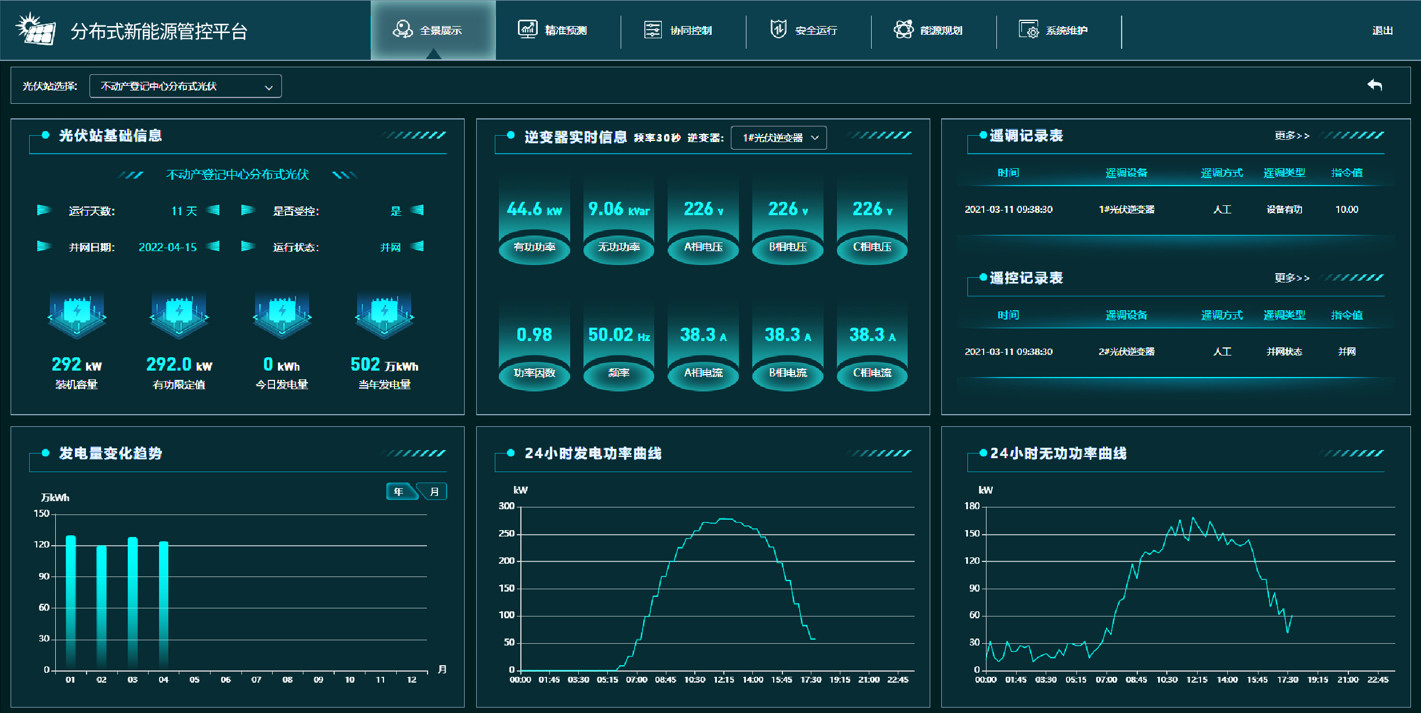Screen dimensions: 1421x713
Task: Open the 光伏站选择 station dropdown
Action: [185, 86]
